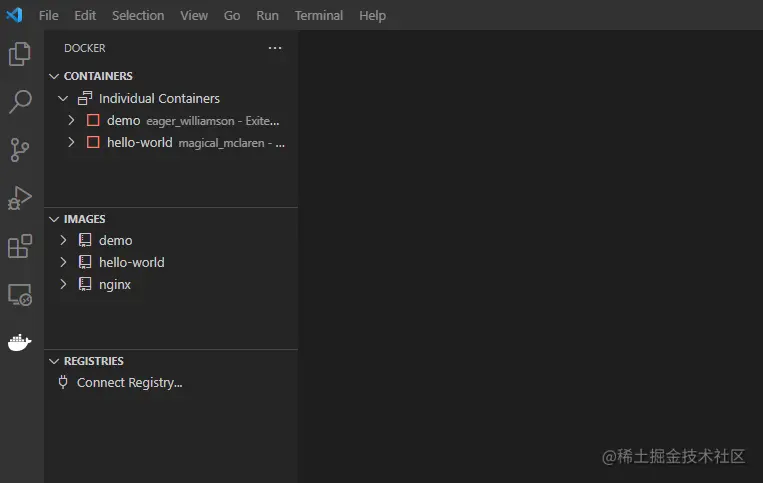The image size is (763, 483).
Task: Expand the demo container row chevron
Action: [x=71, y=120]
